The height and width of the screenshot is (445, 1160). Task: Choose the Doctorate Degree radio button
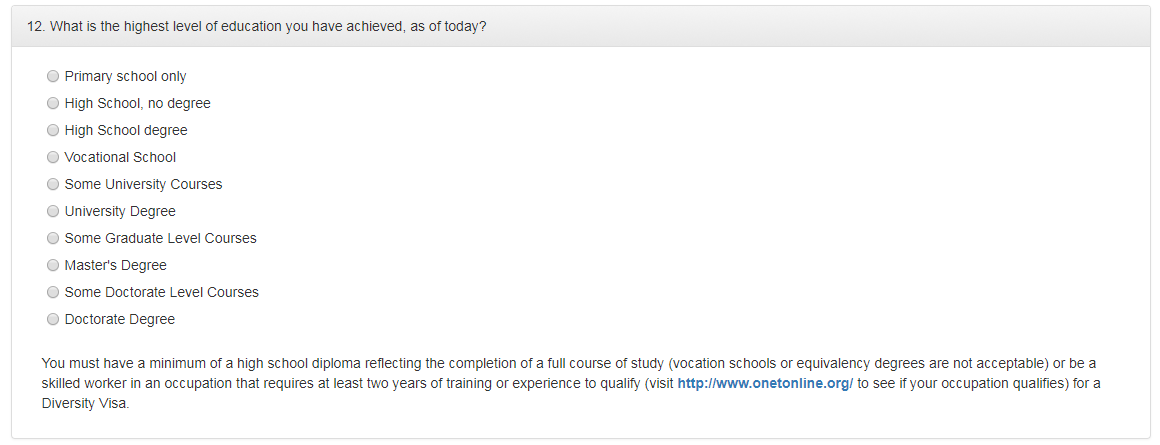[x=53, y=319]
